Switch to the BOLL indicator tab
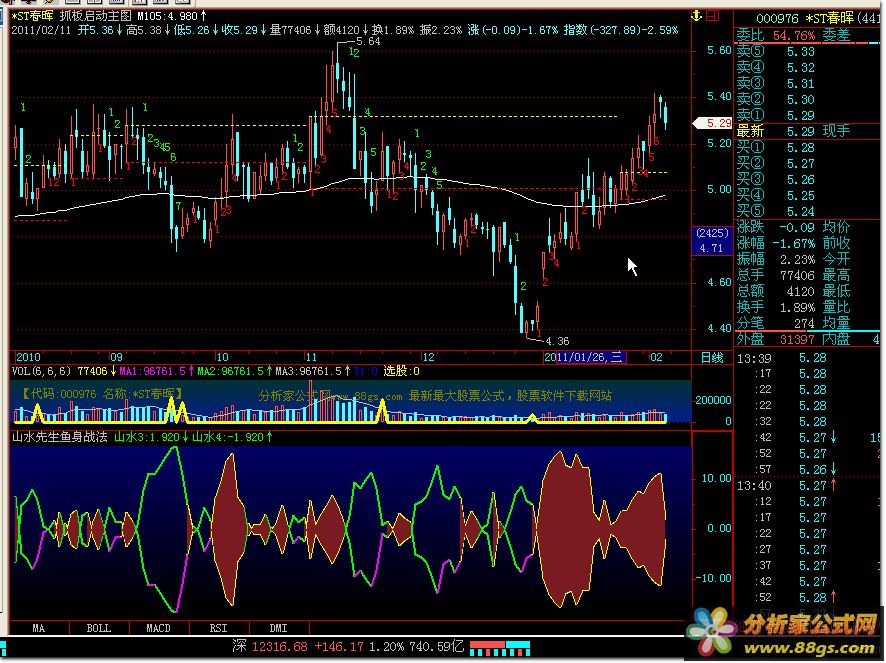886x663 pixels. 99,629
